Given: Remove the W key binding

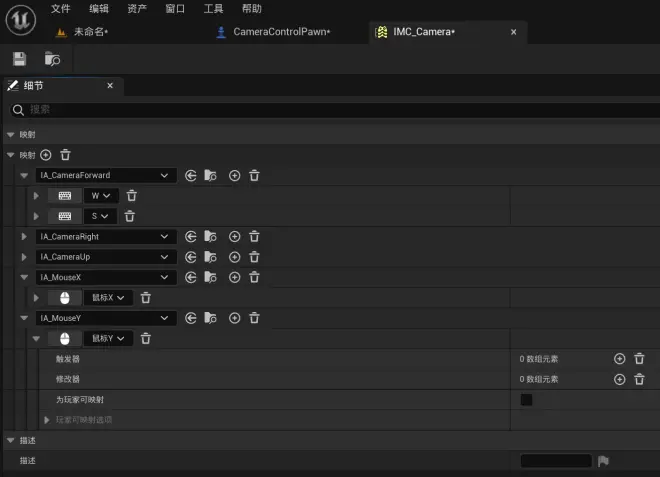Looking at the screenshot, I should coord(132,196).
